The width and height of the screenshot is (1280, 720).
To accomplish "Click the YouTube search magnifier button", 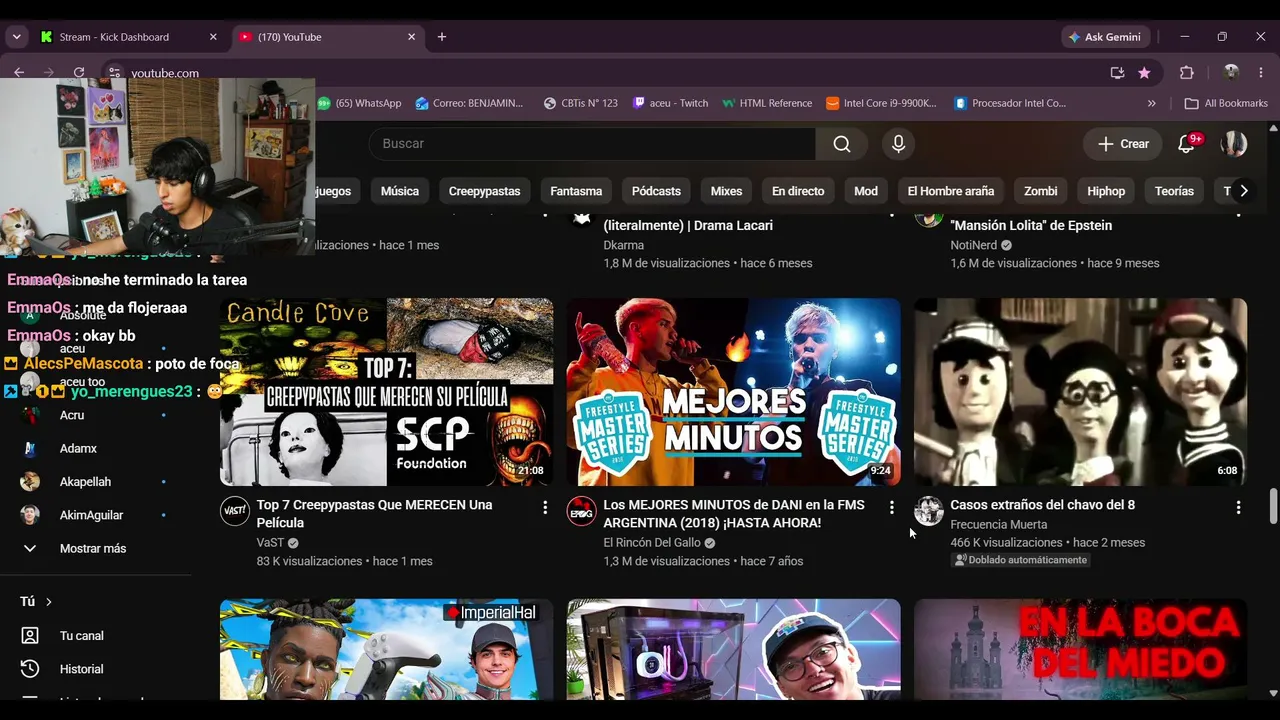I will click(x=842, y=144).
